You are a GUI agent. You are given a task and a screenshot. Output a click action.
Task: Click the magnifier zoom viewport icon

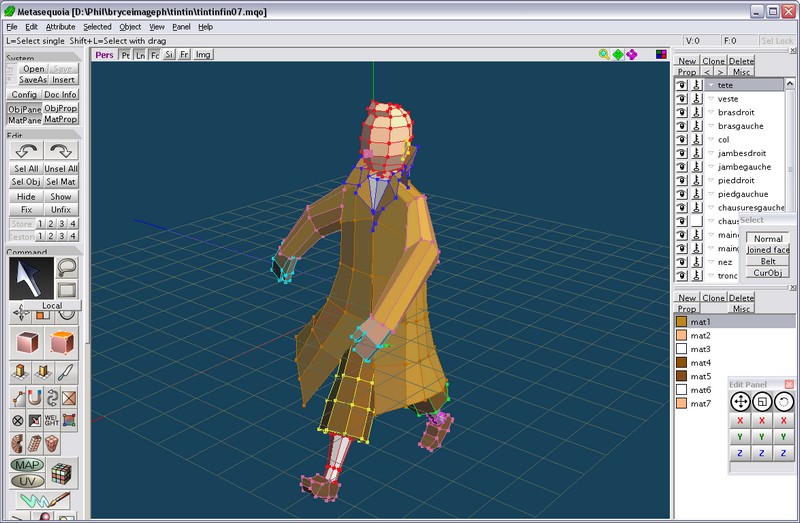[604, 55]
